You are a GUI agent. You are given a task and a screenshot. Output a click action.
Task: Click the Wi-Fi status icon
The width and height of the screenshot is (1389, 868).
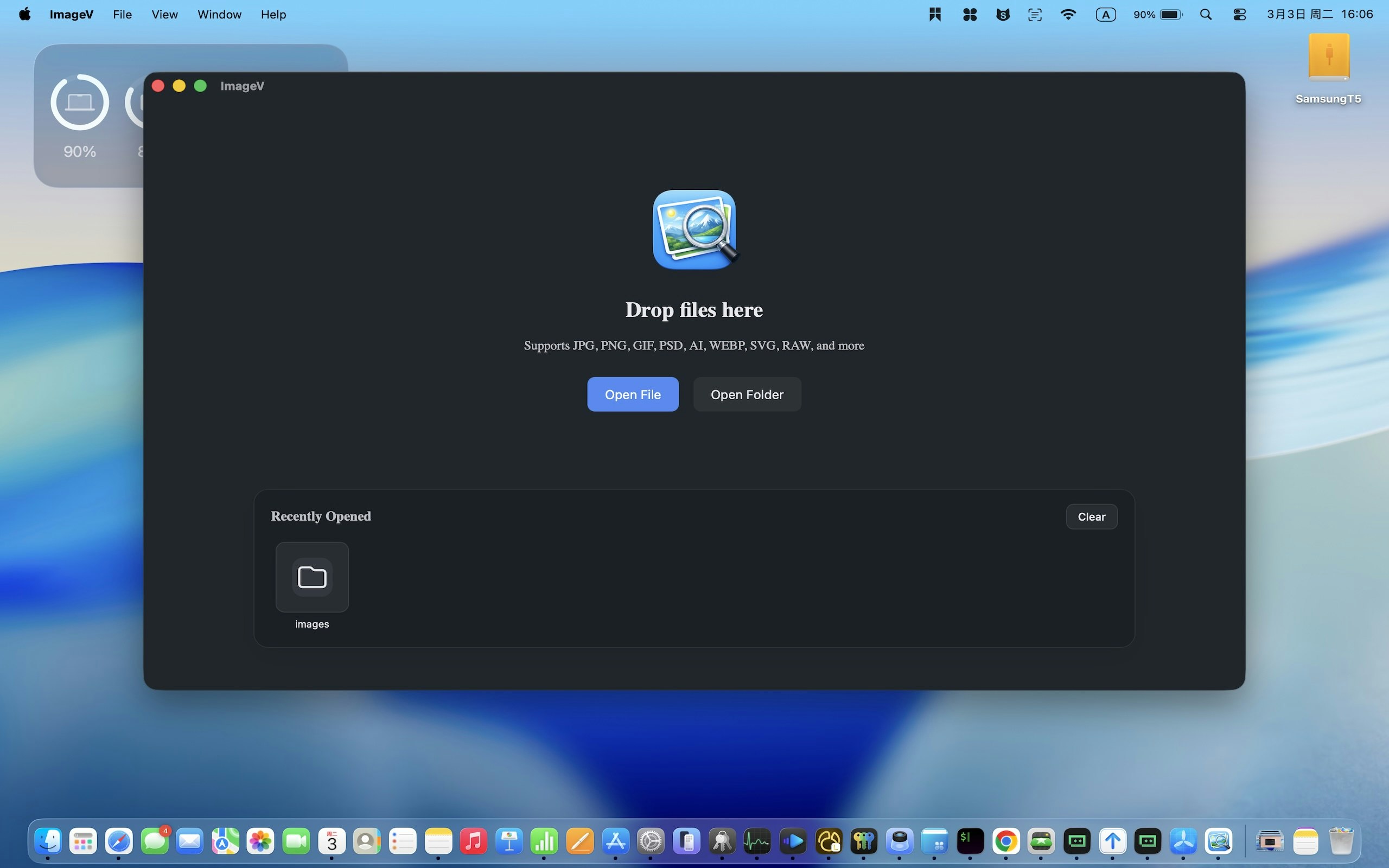[x=1068, y=14]
